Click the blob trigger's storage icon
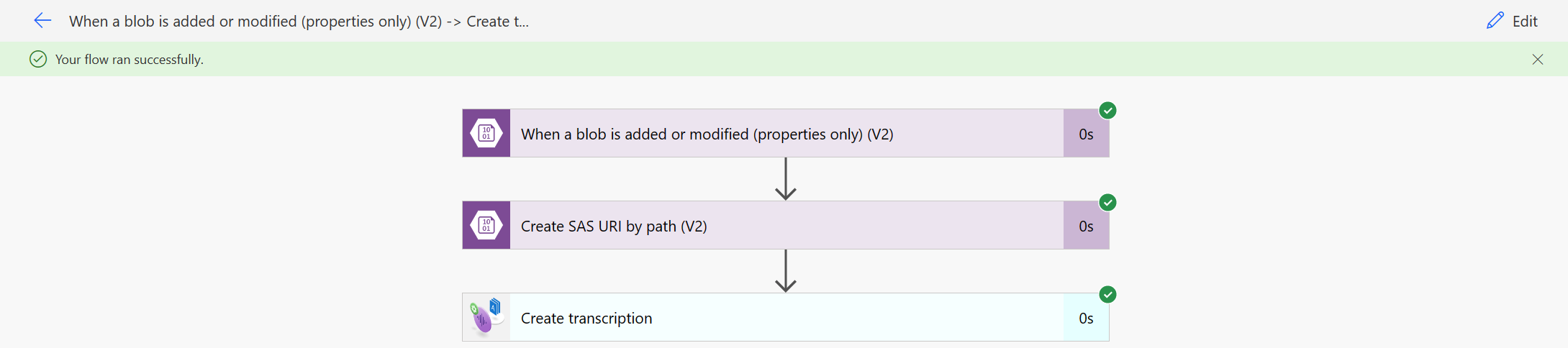Screen dimensions: 1568x348 486,134
